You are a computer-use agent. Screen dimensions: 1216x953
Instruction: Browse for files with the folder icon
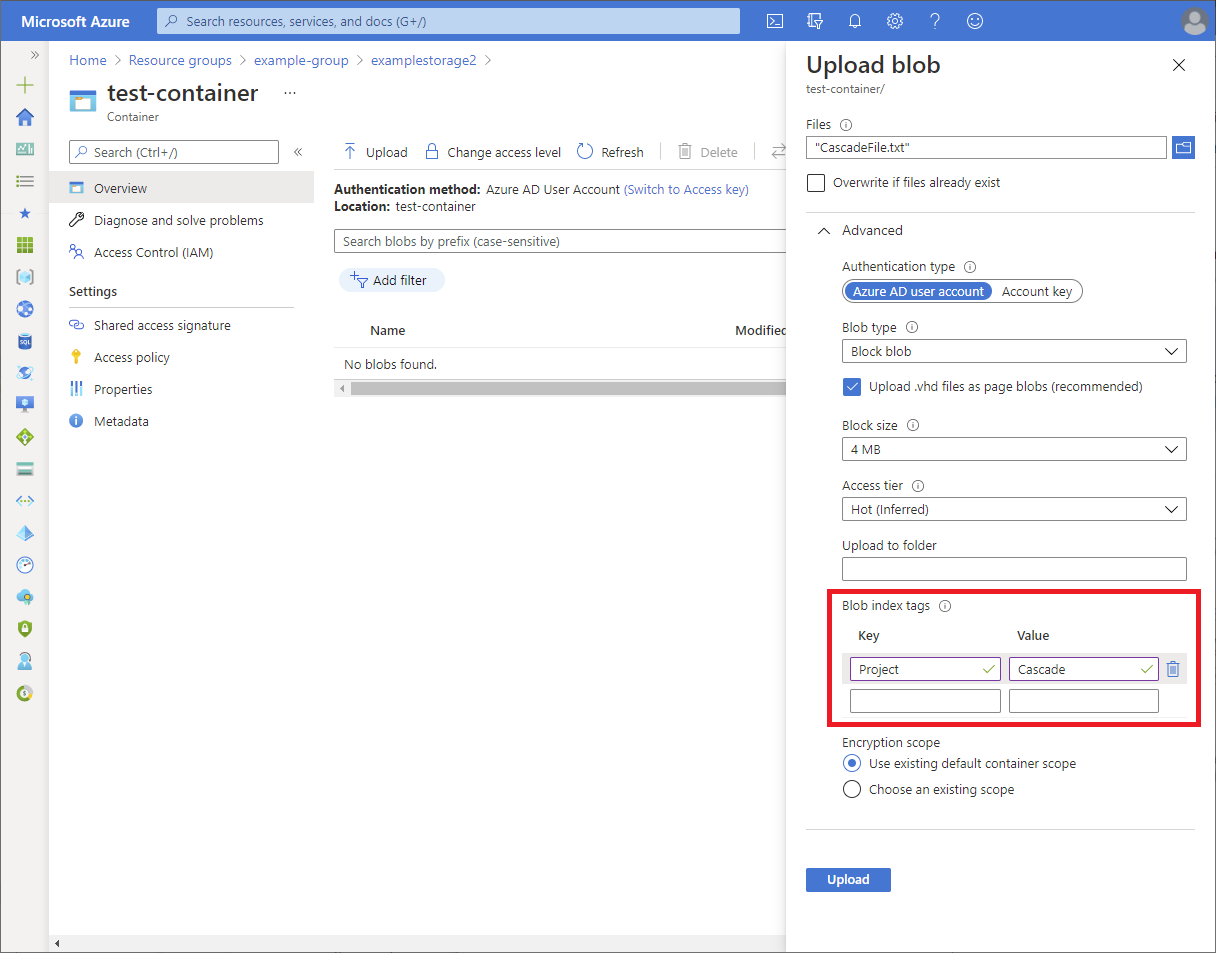1183,147
